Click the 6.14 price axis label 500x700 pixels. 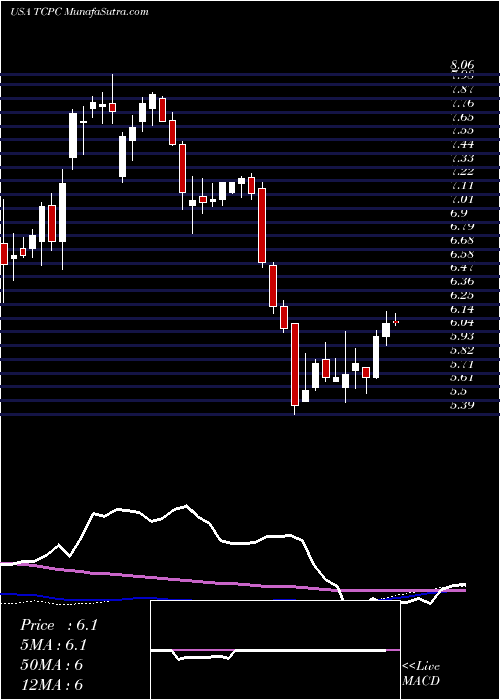click(463, 309)
